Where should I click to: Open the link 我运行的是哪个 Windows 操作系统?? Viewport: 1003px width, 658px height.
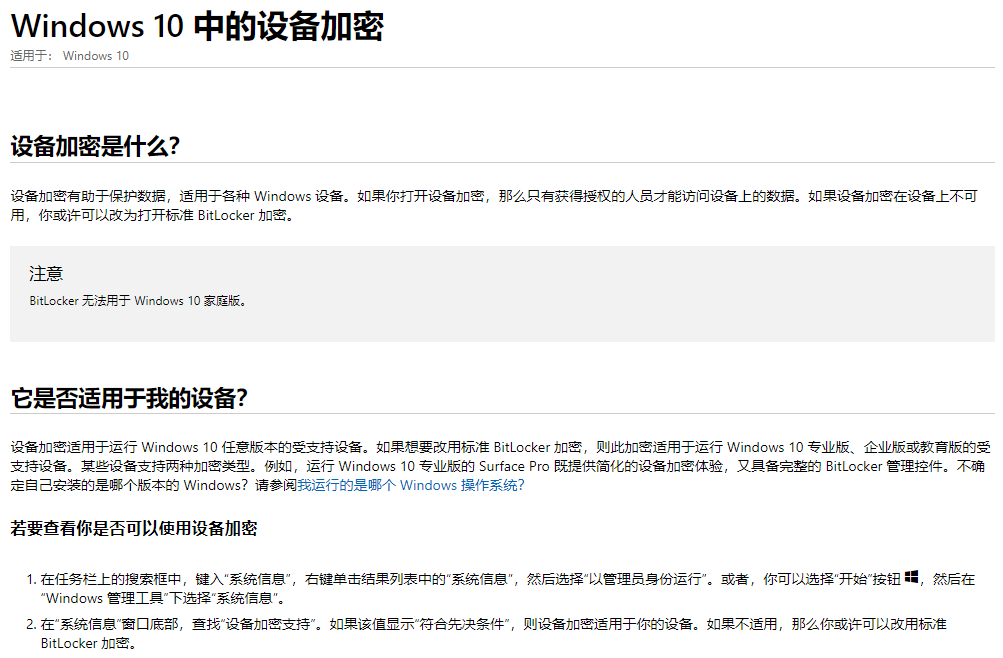(x=411, y=485)
